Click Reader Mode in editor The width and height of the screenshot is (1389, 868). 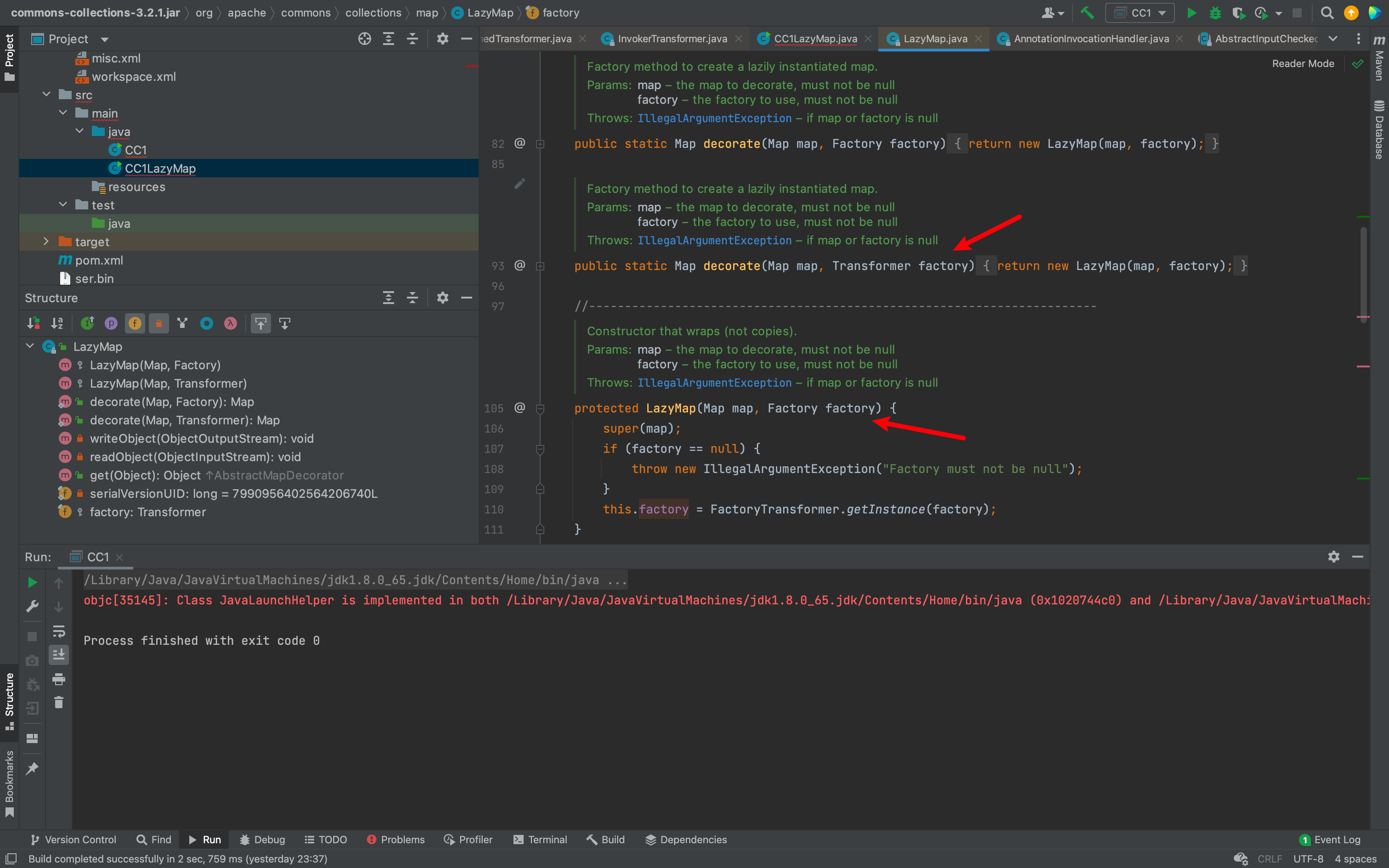click(x=1303, y=64)
